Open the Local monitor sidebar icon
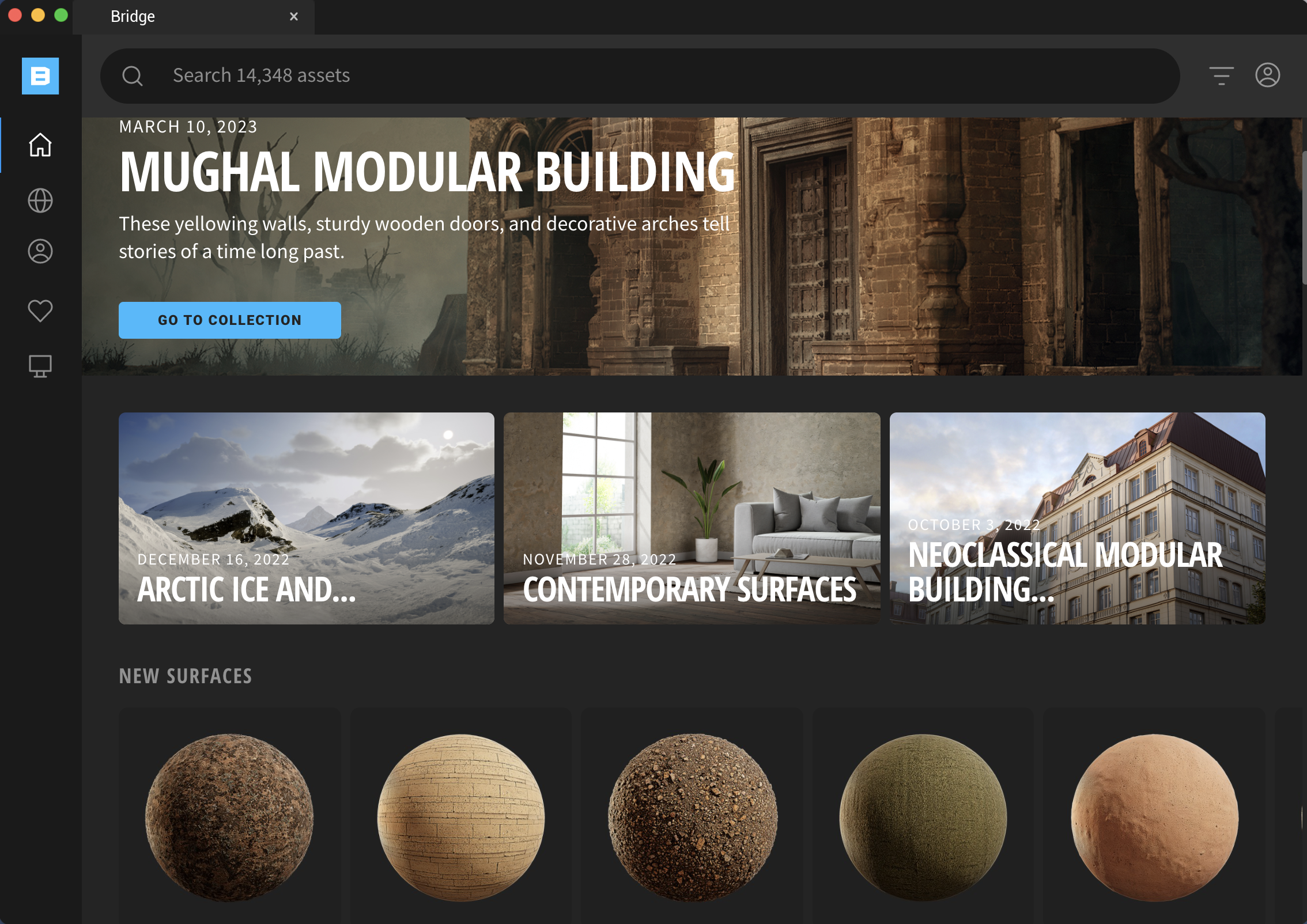This screenshot has width=1307, height=924. point(40,366)
